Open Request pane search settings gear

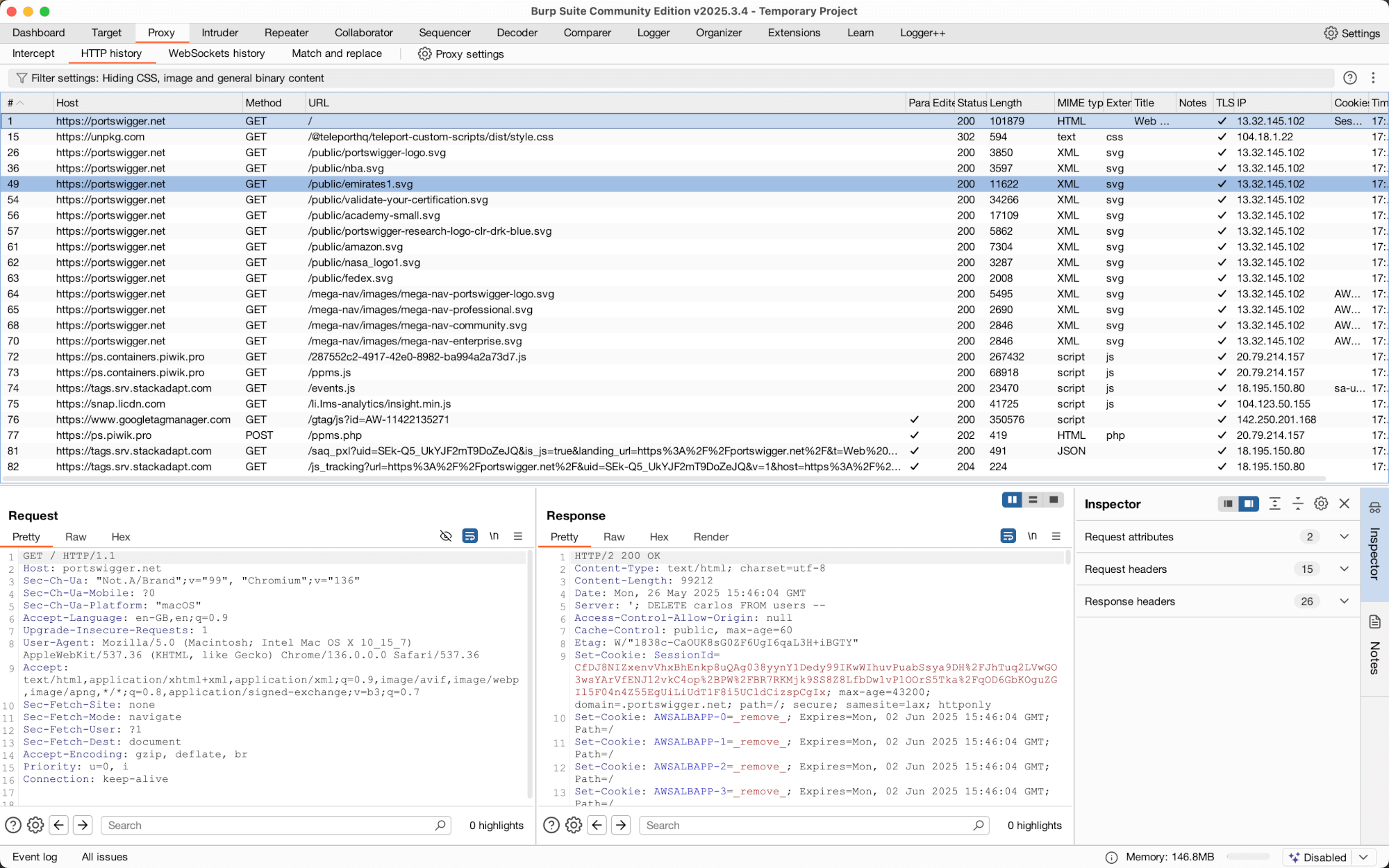(35, 825)
